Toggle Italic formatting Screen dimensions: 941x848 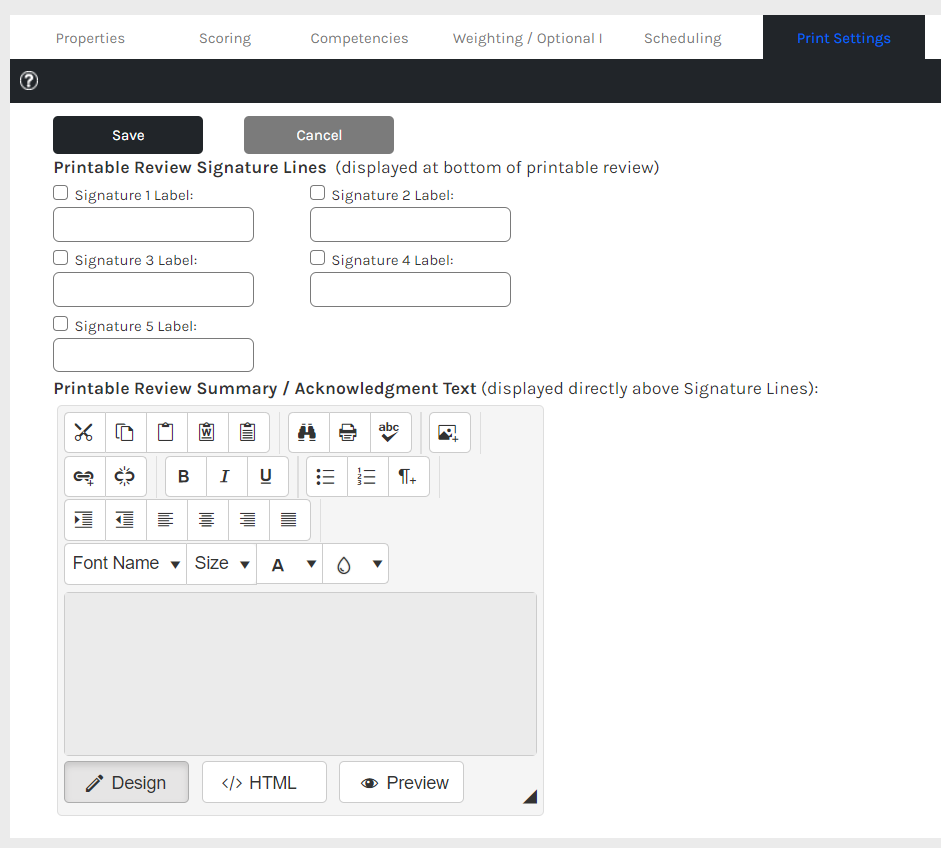(226, 477)
